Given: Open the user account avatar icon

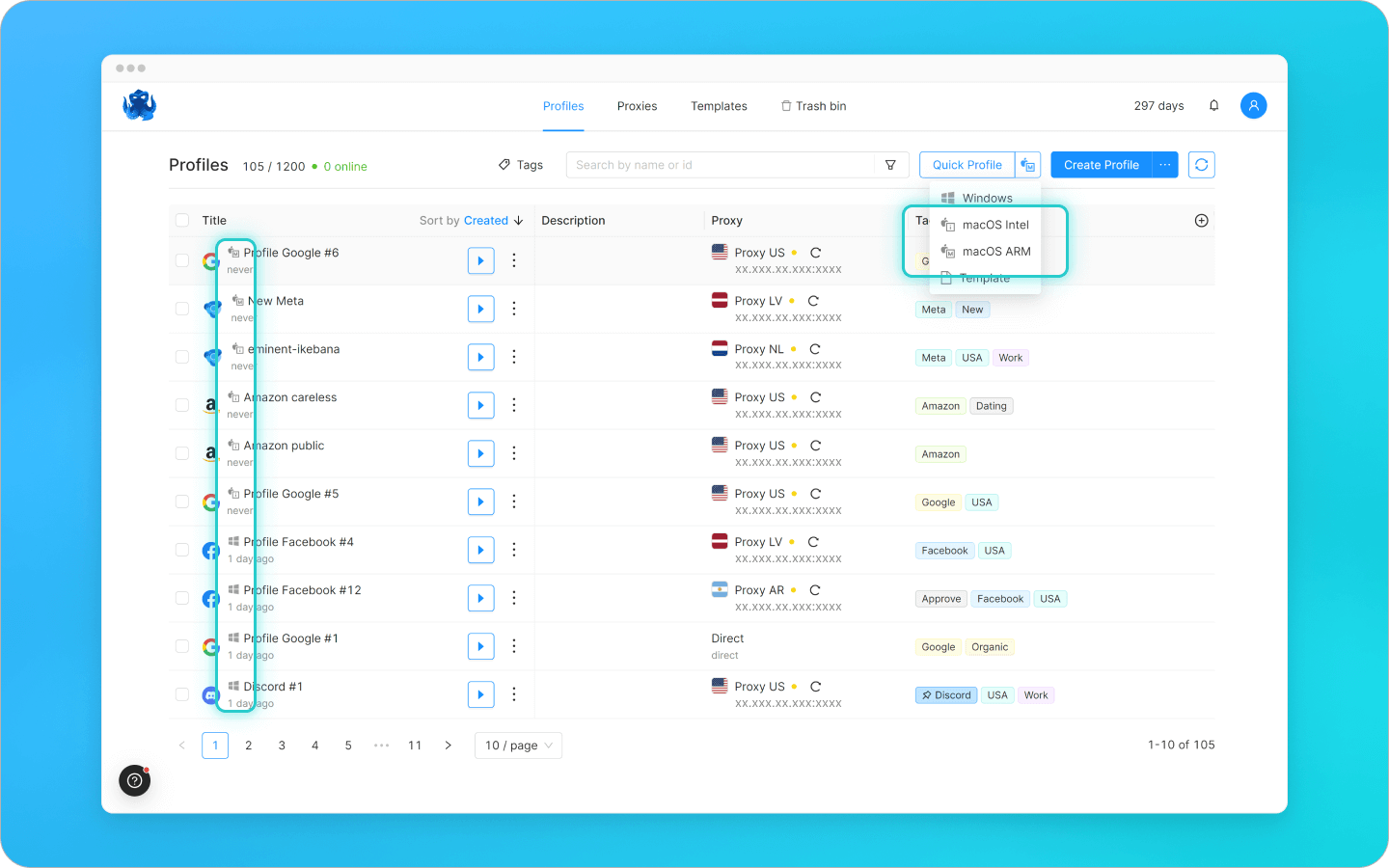Looking at the screenshot, I should [x=1253, y=105].
